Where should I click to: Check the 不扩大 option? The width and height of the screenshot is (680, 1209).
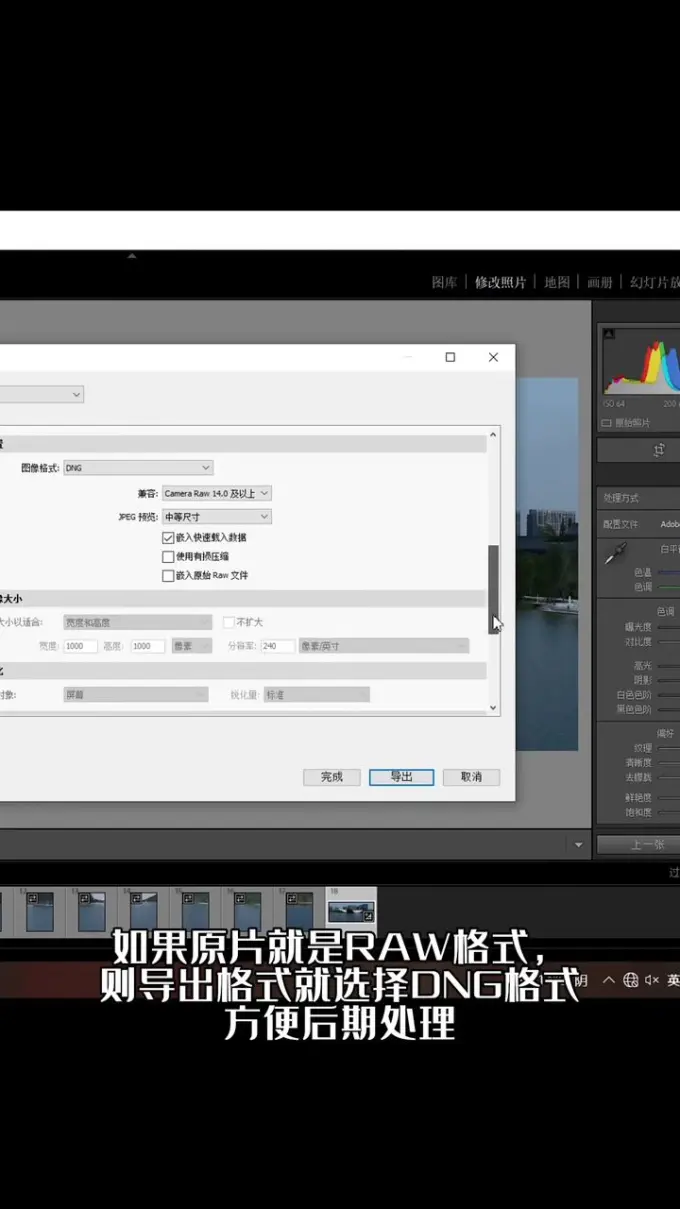(228, 622)
